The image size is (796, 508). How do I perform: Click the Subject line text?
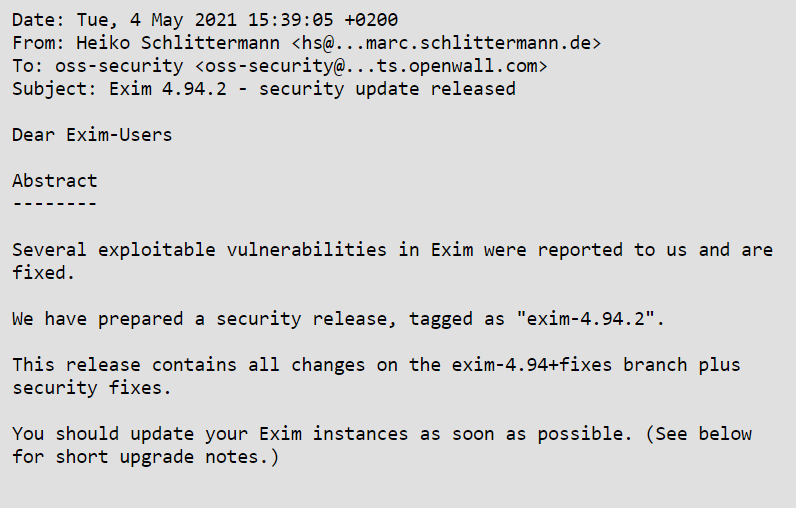(264, 89)
